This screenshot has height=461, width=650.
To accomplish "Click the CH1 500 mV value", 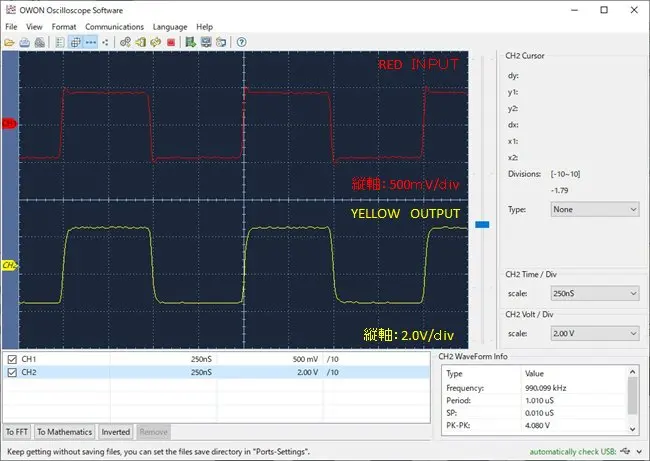I will tap(306, 359).
